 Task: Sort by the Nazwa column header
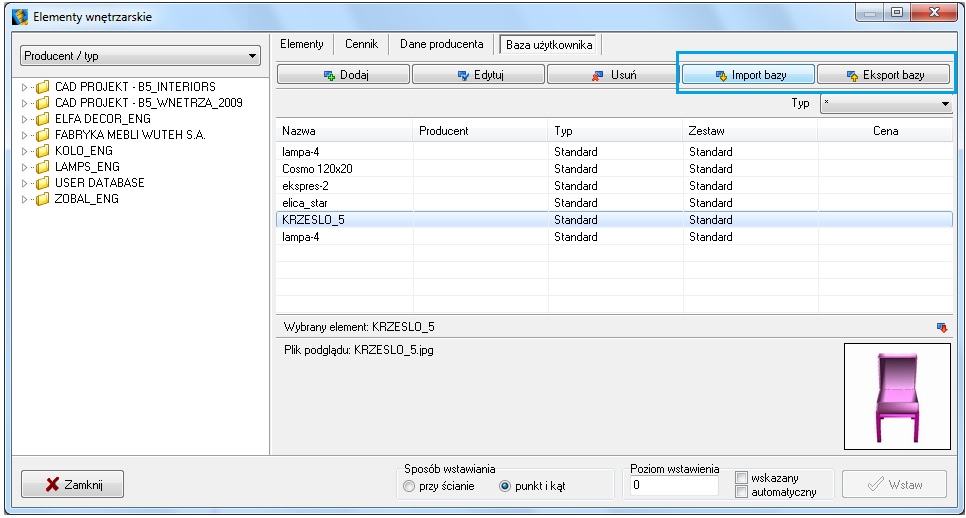point(344,131)
